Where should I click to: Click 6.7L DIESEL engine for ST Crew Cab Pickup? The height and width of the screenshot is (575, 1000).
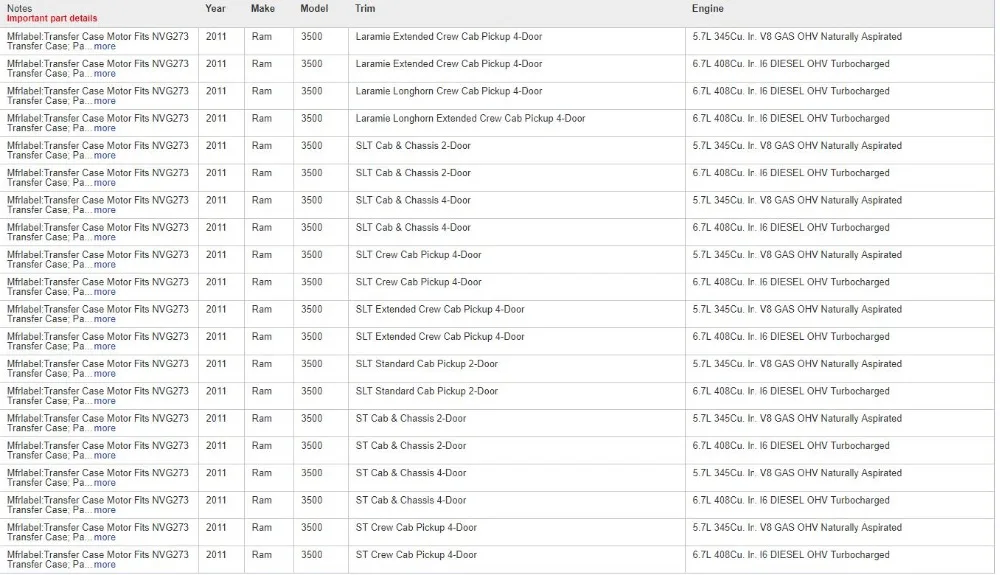(x=791, y=555)
